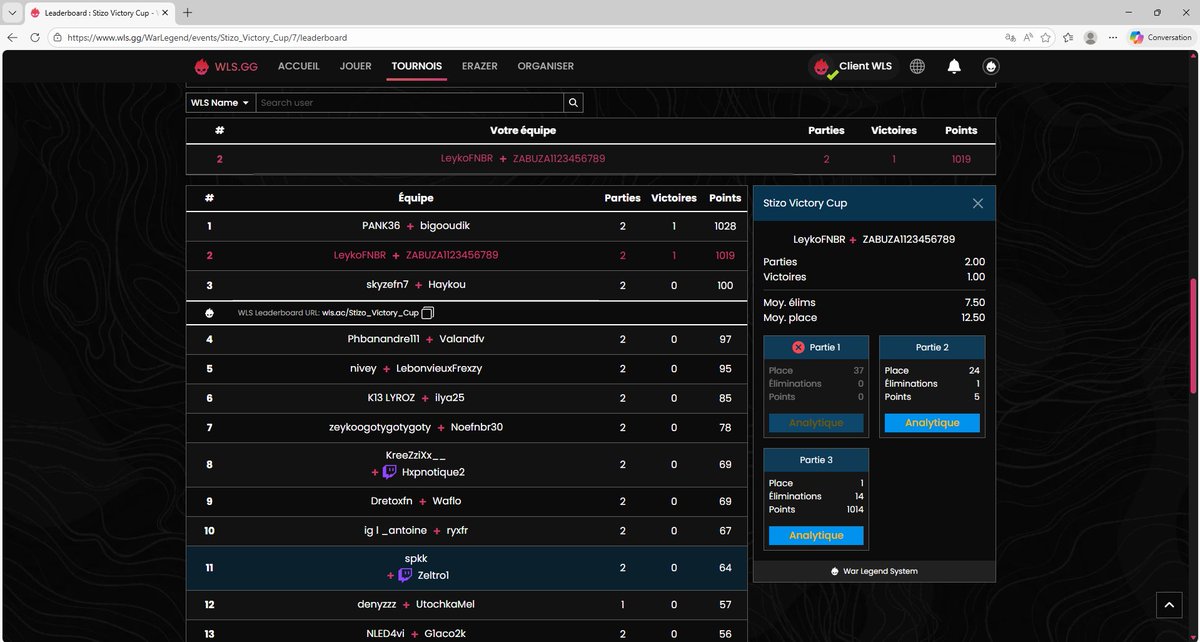Select Phbanandre111 + Valandfv row

pos(467,339)
